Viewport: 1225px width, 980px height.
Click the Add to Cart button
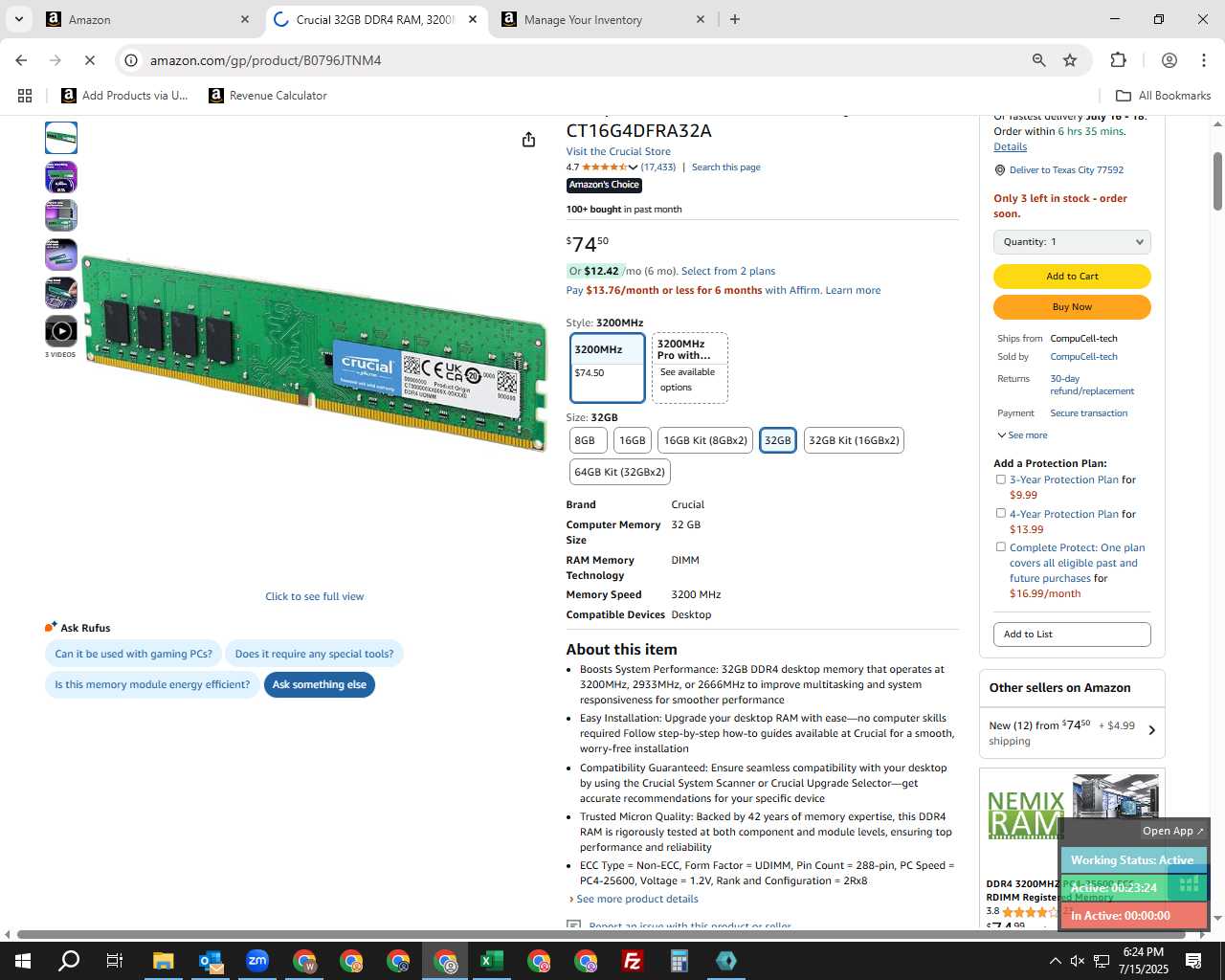pos(1072,277)
